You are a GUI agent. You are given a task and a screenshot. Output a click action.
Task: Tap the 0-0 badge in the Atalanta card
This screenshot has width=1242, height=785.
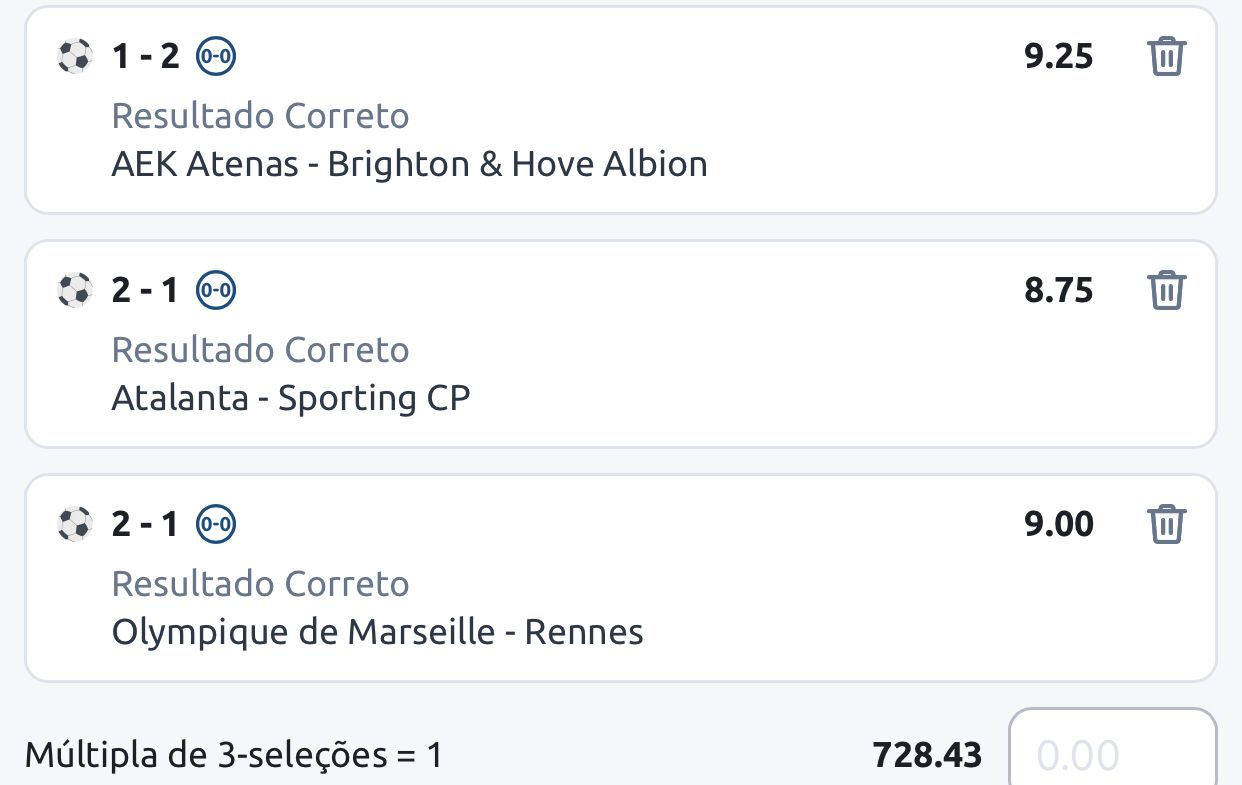click(216, 290)
